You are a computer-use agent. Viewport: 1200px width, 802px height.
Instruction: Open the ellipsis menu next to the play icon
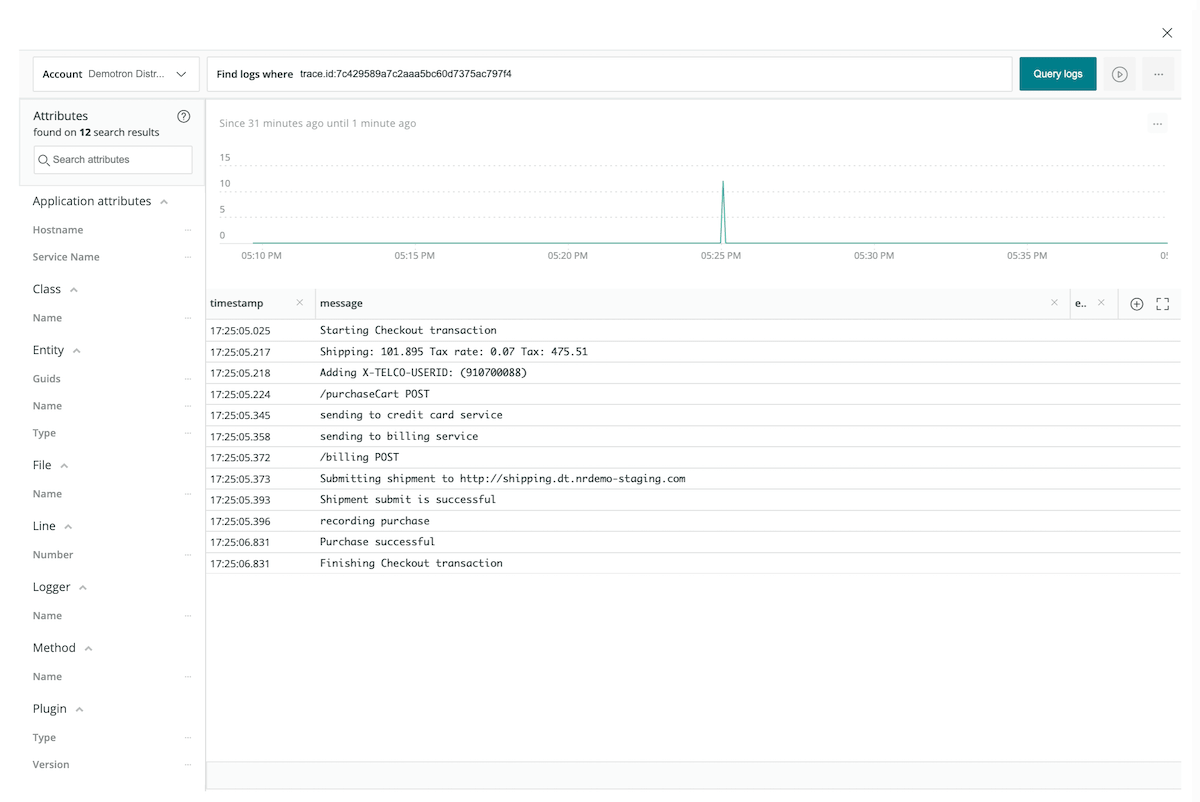1158,74
